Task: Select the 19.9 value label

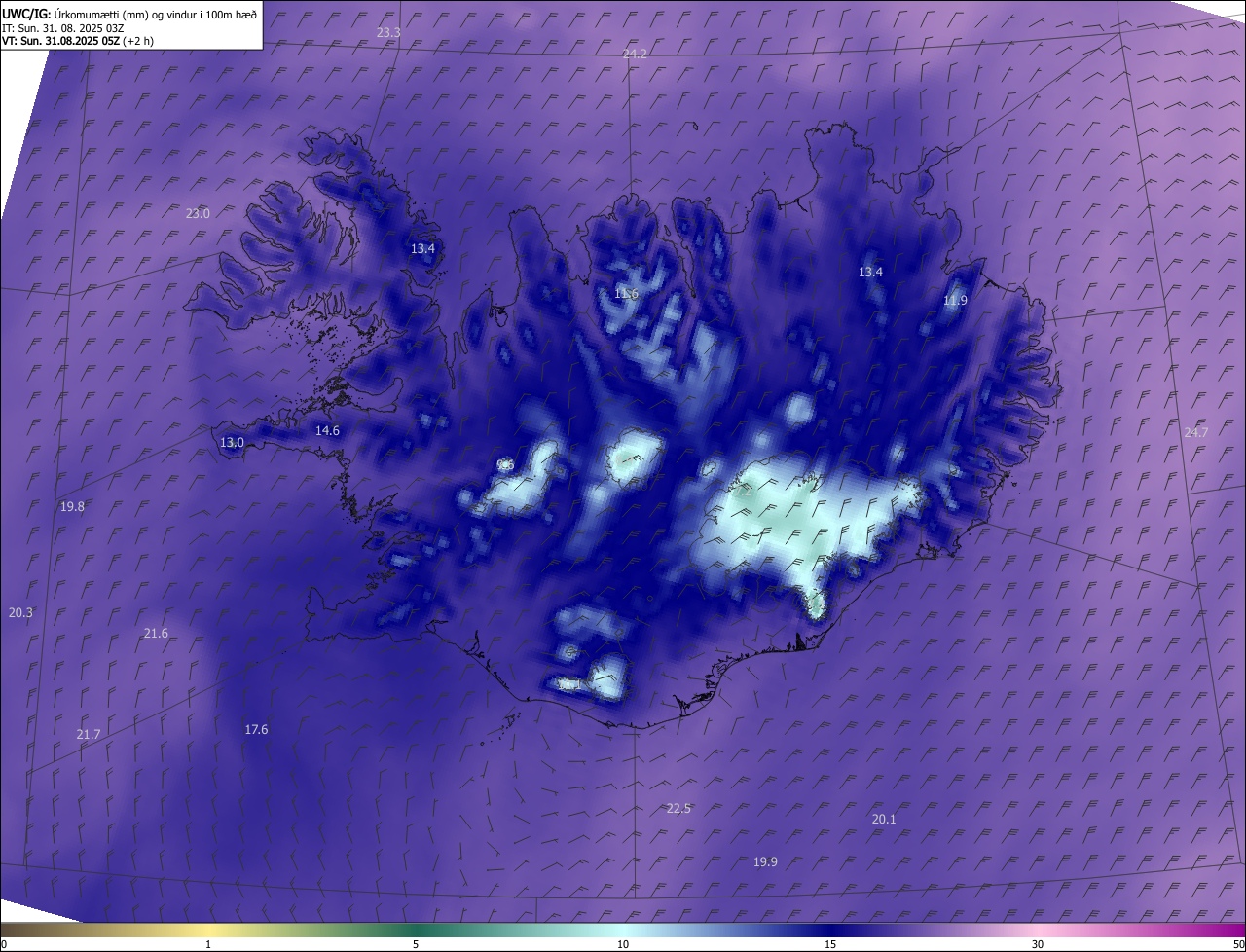Action: [765, 861]
